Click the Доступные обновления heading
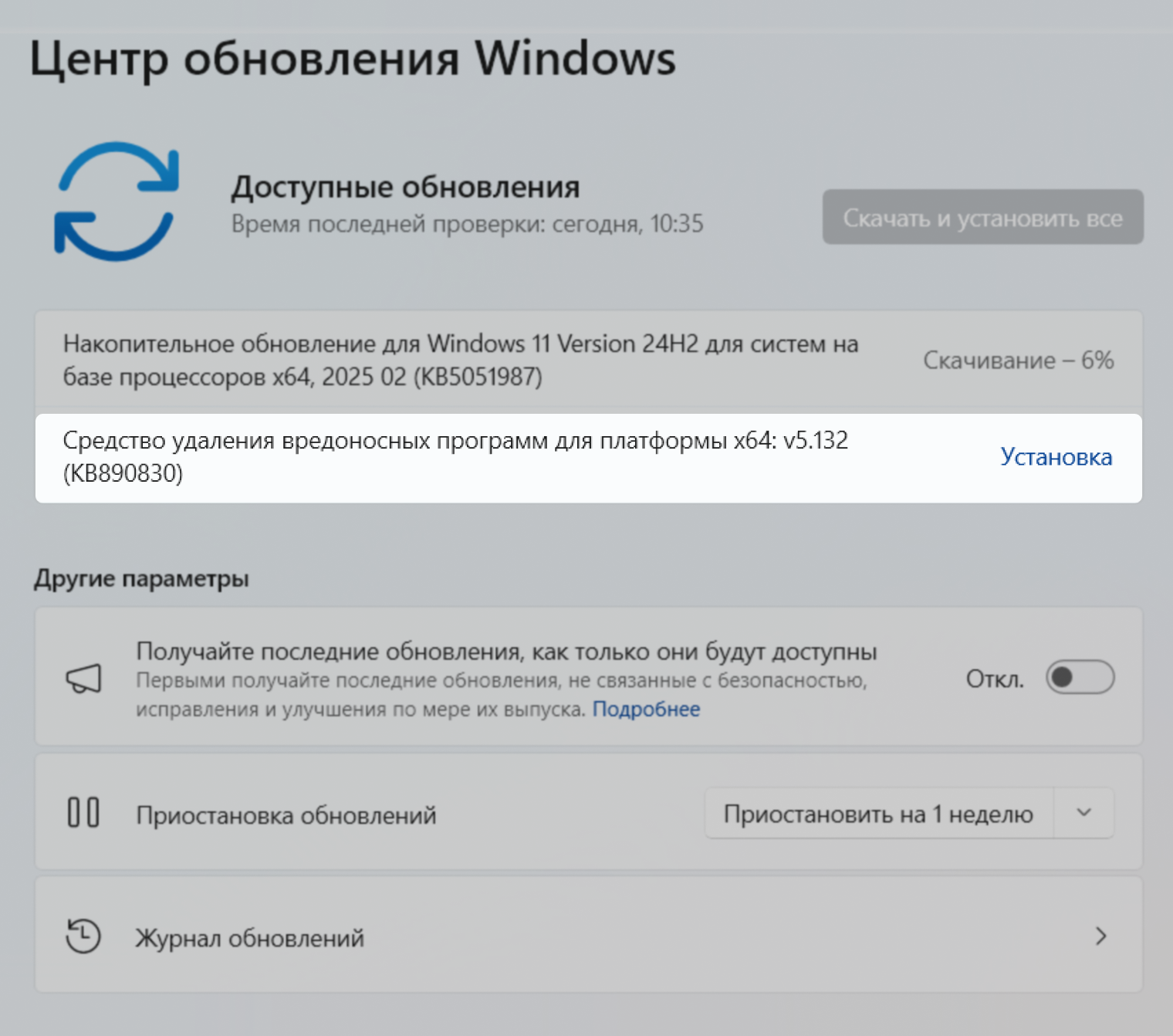Image resolution: width=1173 pixels, height=1036 pixels. coord(405,187)
